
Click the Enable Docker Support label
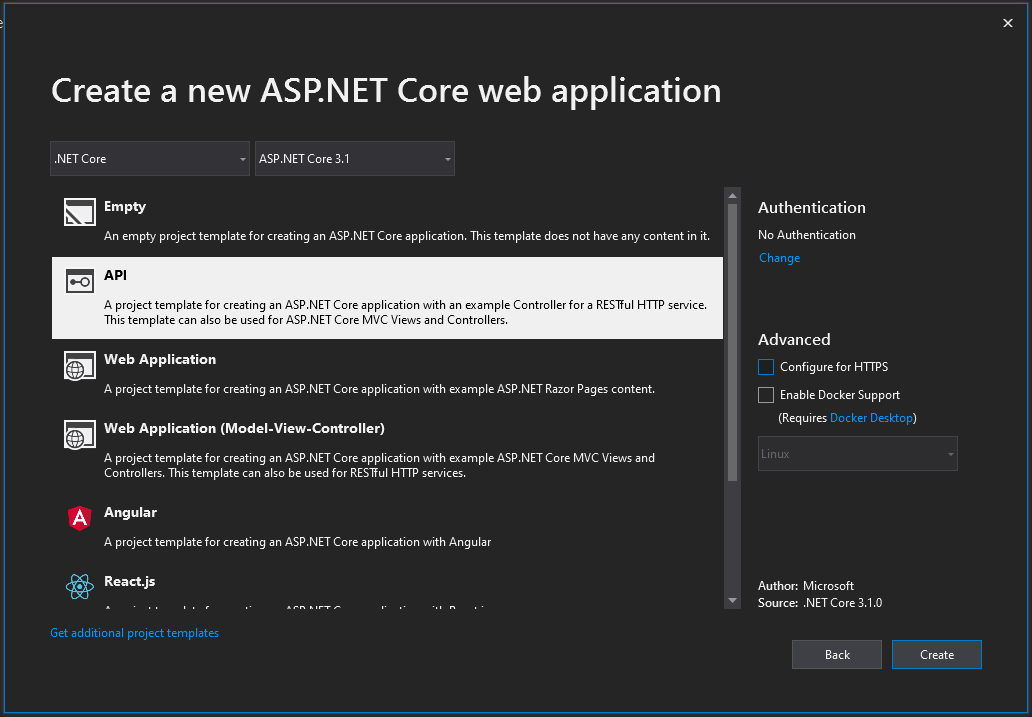[x=840, y=395]
